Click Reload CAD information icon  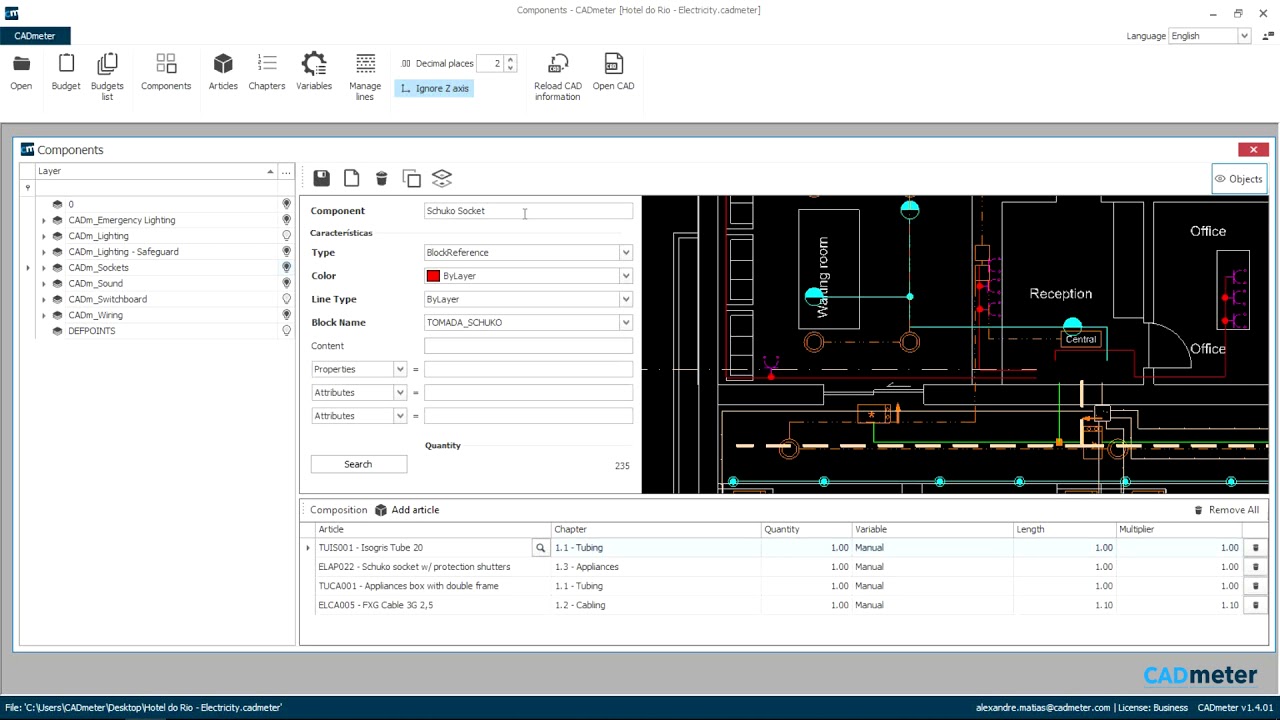click(558, 66)
